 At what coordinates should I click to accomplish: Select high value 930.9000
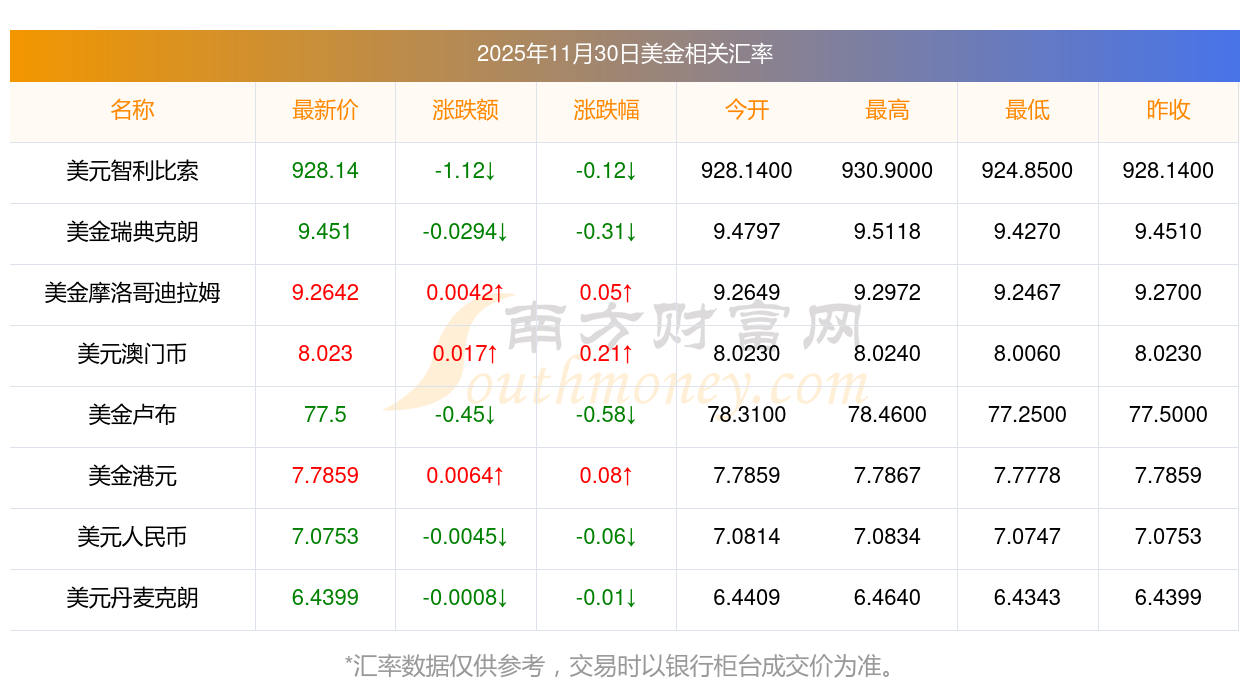point(887,171)
